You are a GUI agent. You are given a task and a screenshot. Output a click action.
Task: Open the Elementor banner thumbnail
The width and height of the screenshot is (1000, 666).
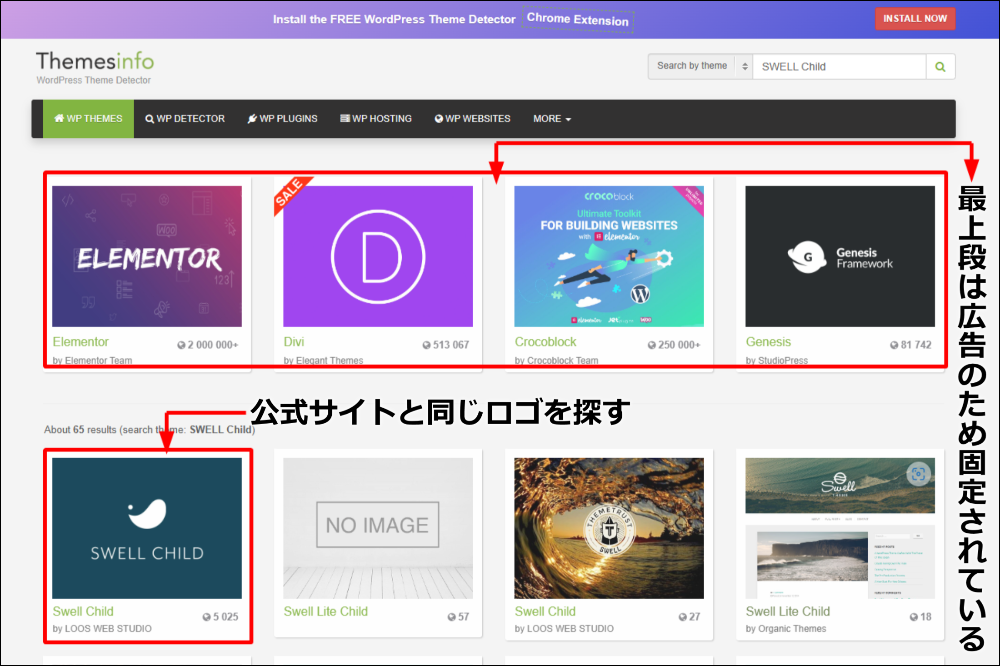[147, 256]
